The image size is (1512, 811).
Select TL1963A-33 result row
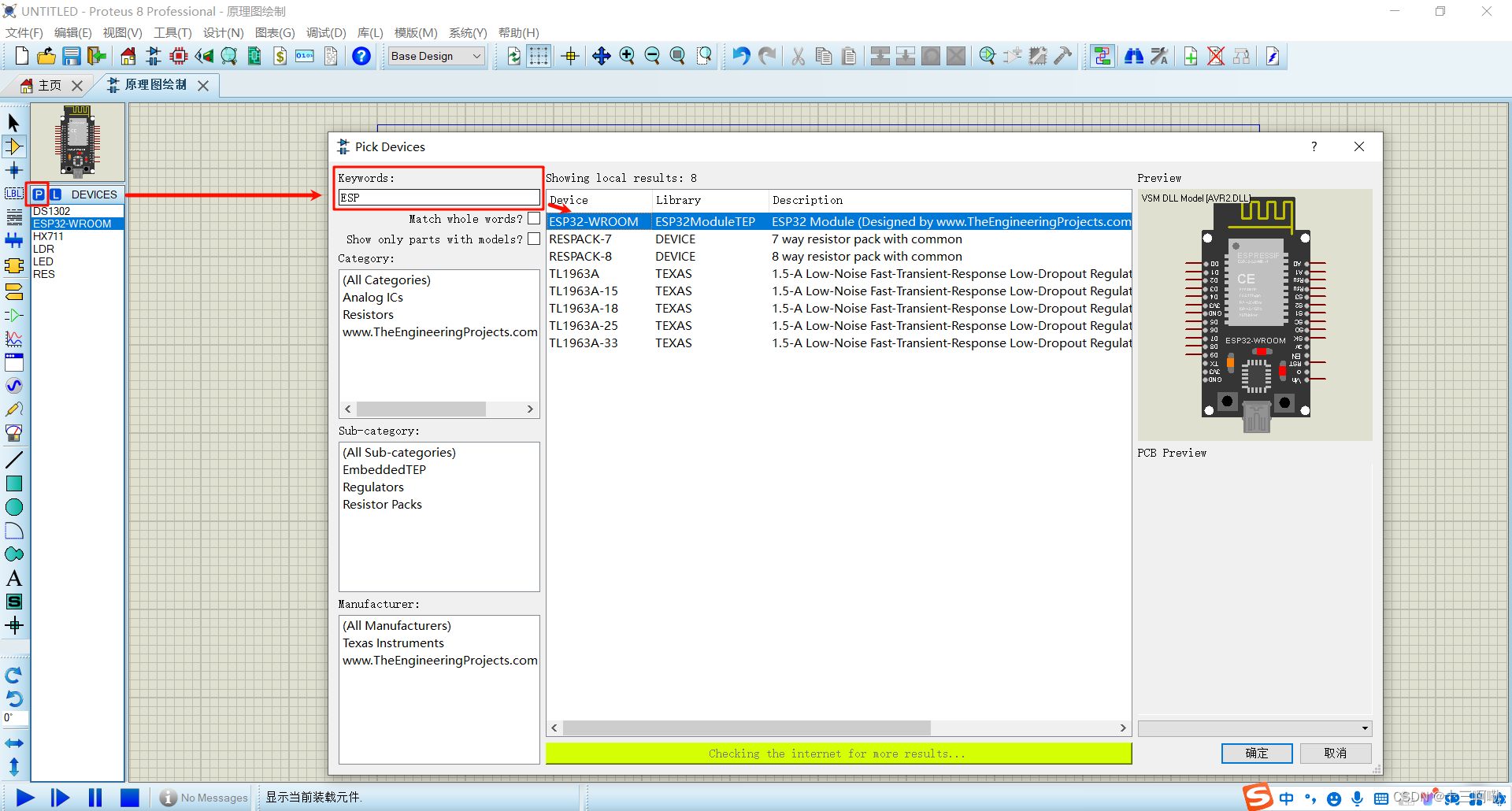click(839, 343)
